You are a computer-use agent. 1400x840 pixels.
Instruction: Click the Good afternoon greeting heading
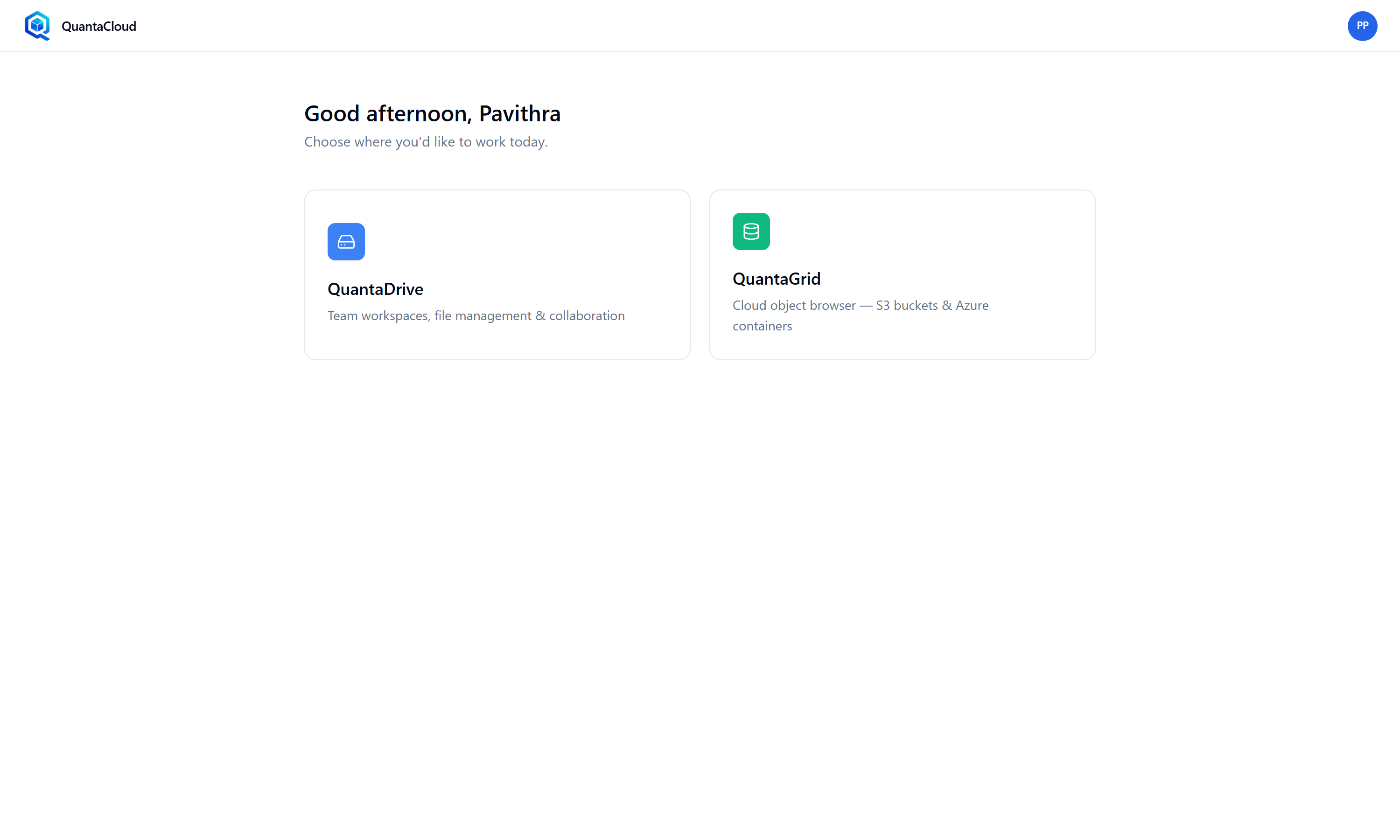(432, 114)
